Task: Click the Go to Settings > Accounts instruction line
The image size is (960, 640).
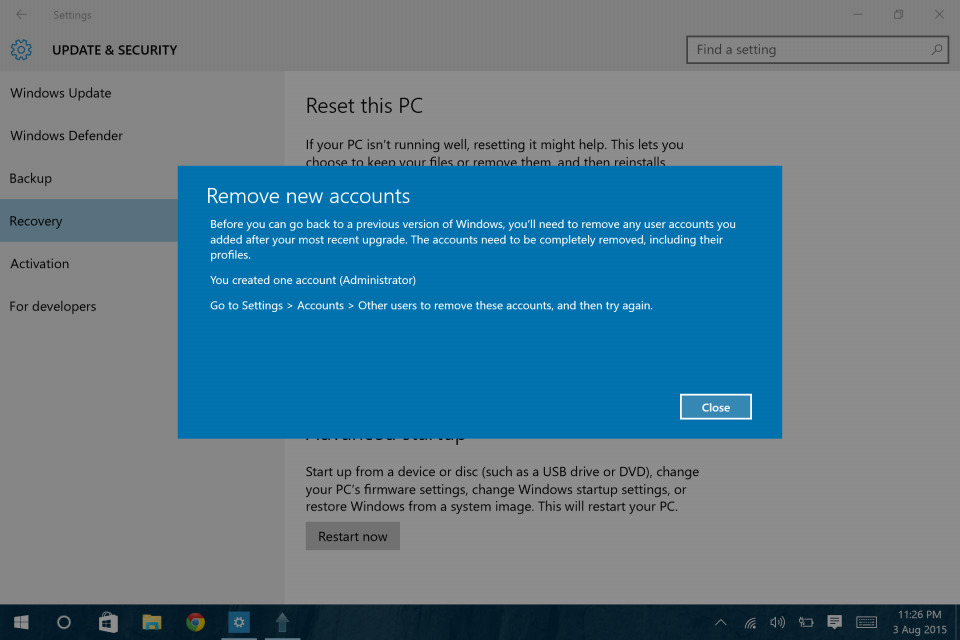Action: click(431, 306)
